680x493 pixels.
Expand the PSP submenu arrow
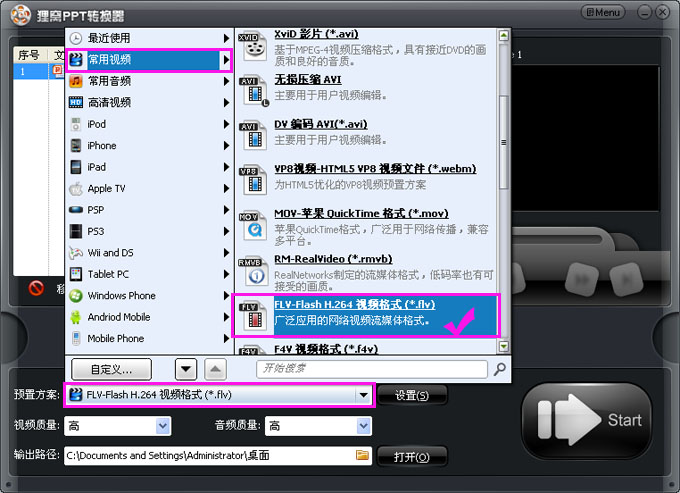pos(226,210)
